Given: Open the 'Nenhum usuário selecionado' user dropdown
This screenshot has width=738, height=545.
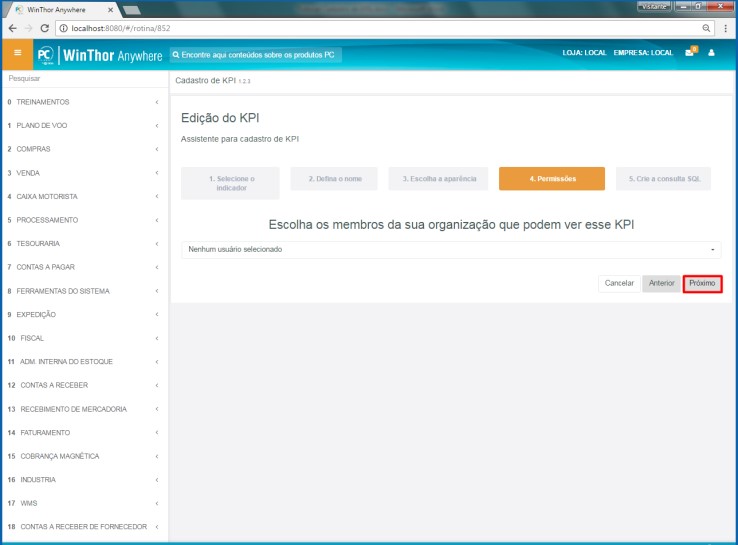Looking at the screenshot, I should (x=451, y=249).
